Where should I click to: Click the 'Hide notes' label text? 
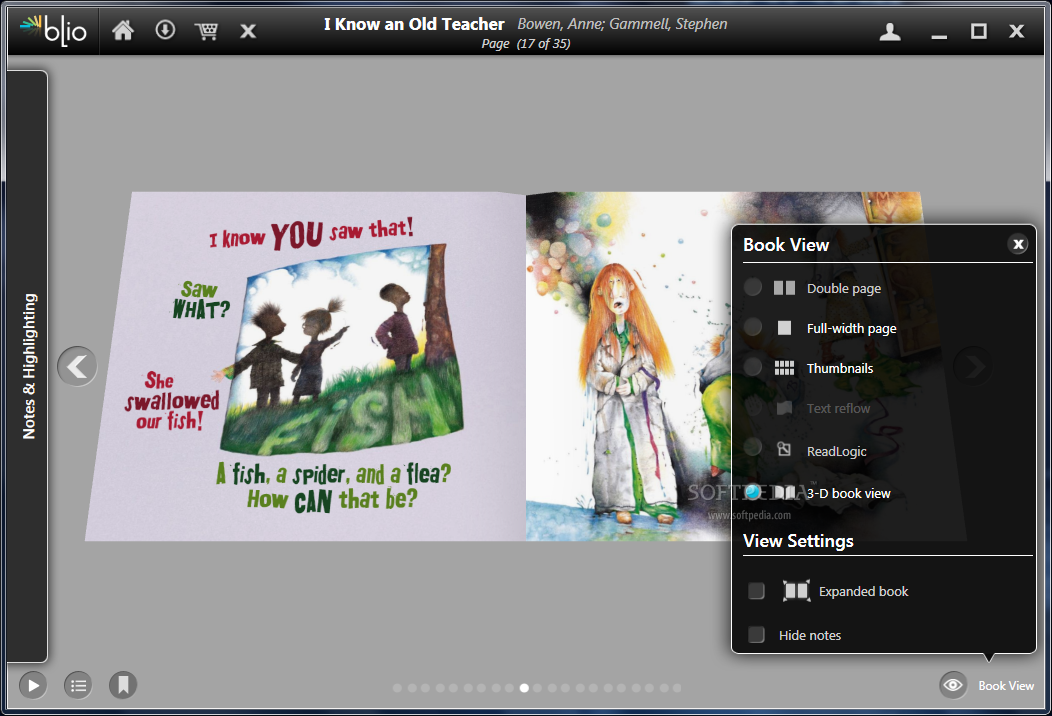click(810, 635)
